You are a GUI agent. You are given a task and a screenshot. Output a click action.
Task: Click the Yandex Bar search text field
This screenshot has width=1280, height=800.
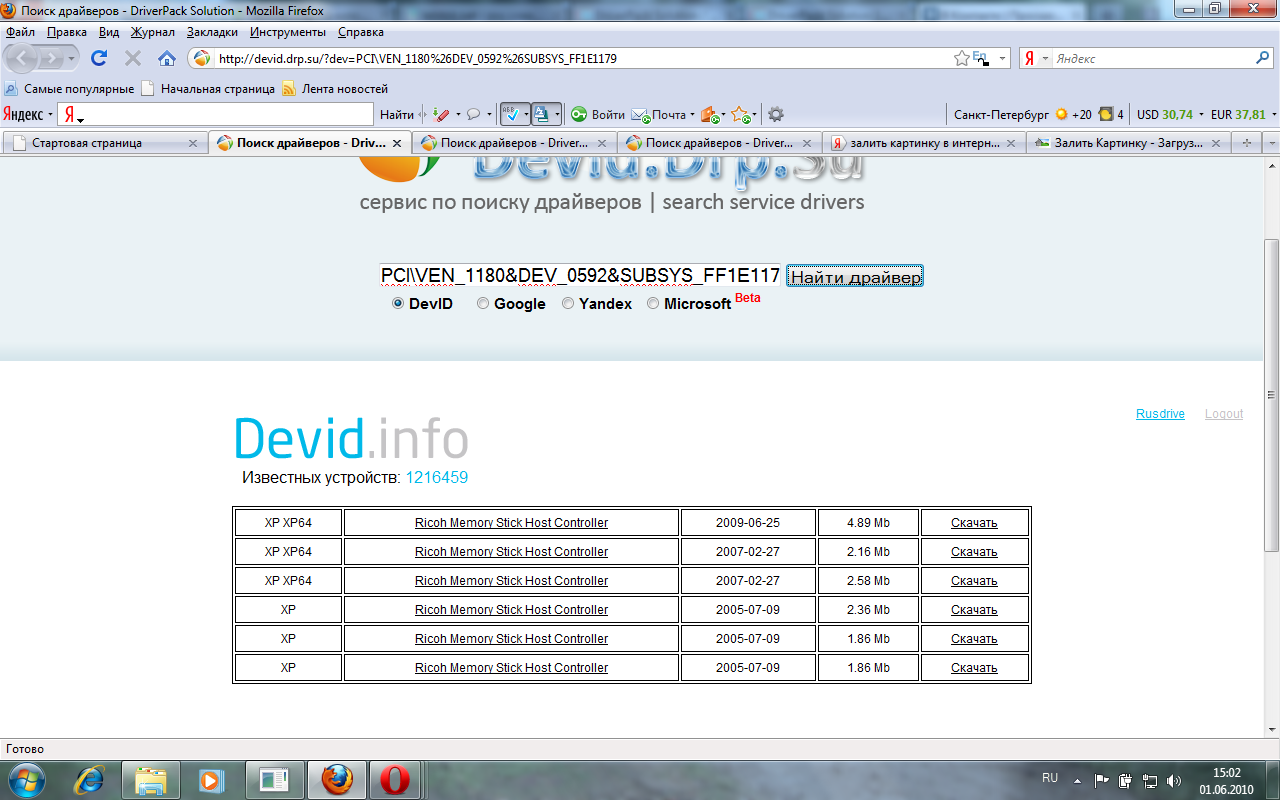(x=215, y=115)
